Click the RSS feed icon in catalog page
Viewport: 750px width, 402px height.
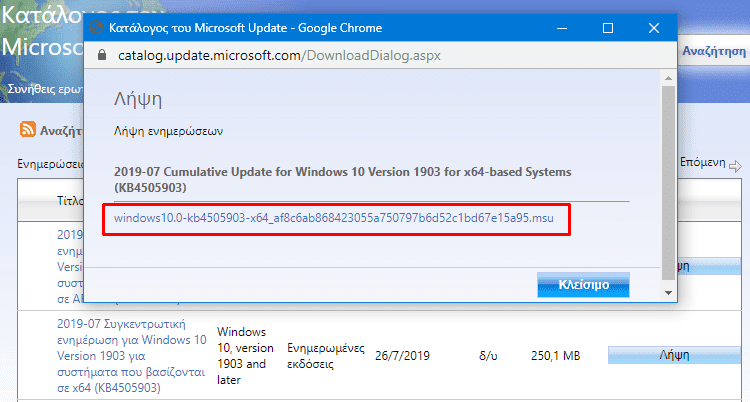(28, 129)
